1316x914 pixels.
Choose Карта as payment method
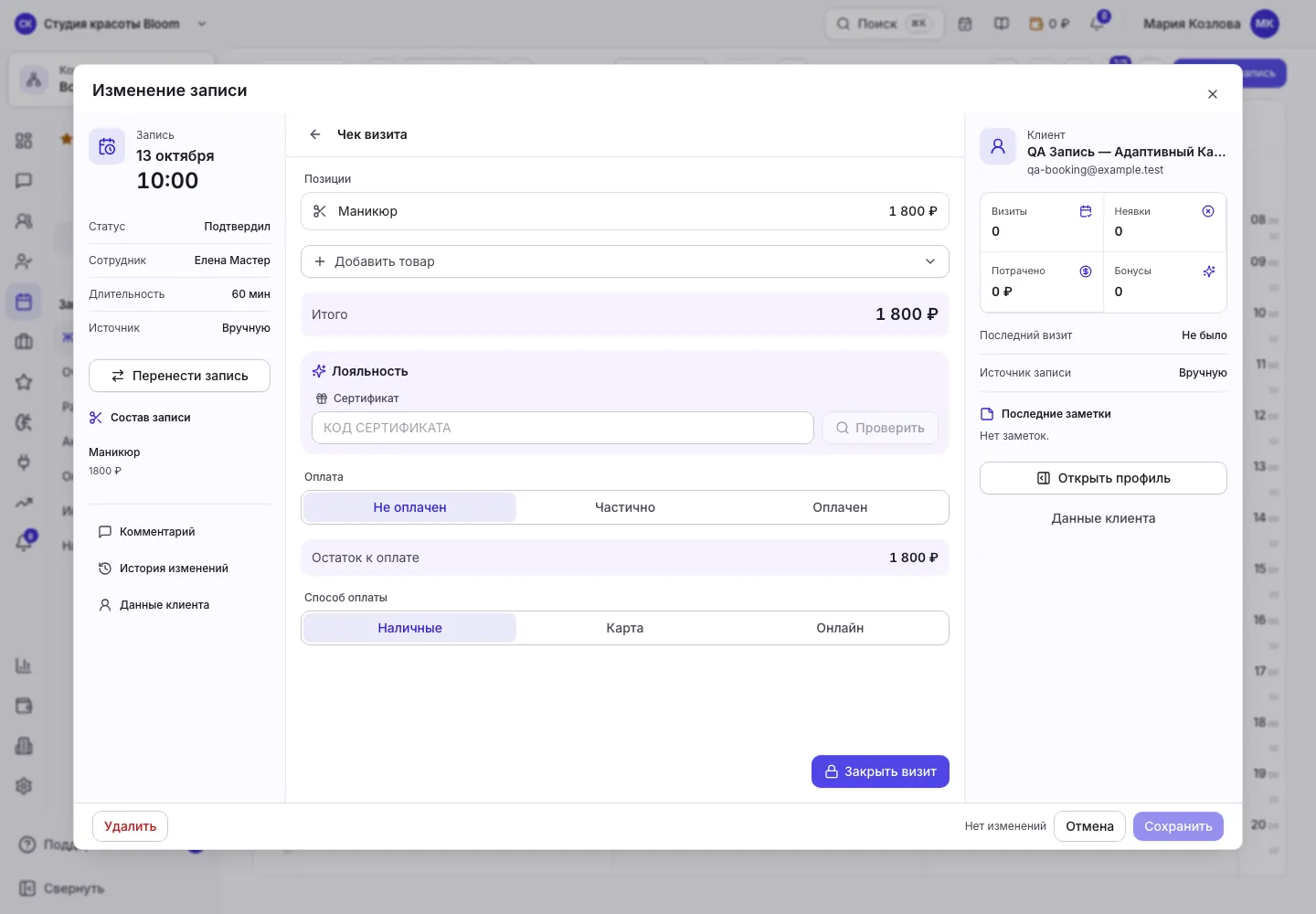(x=625, y=628)
